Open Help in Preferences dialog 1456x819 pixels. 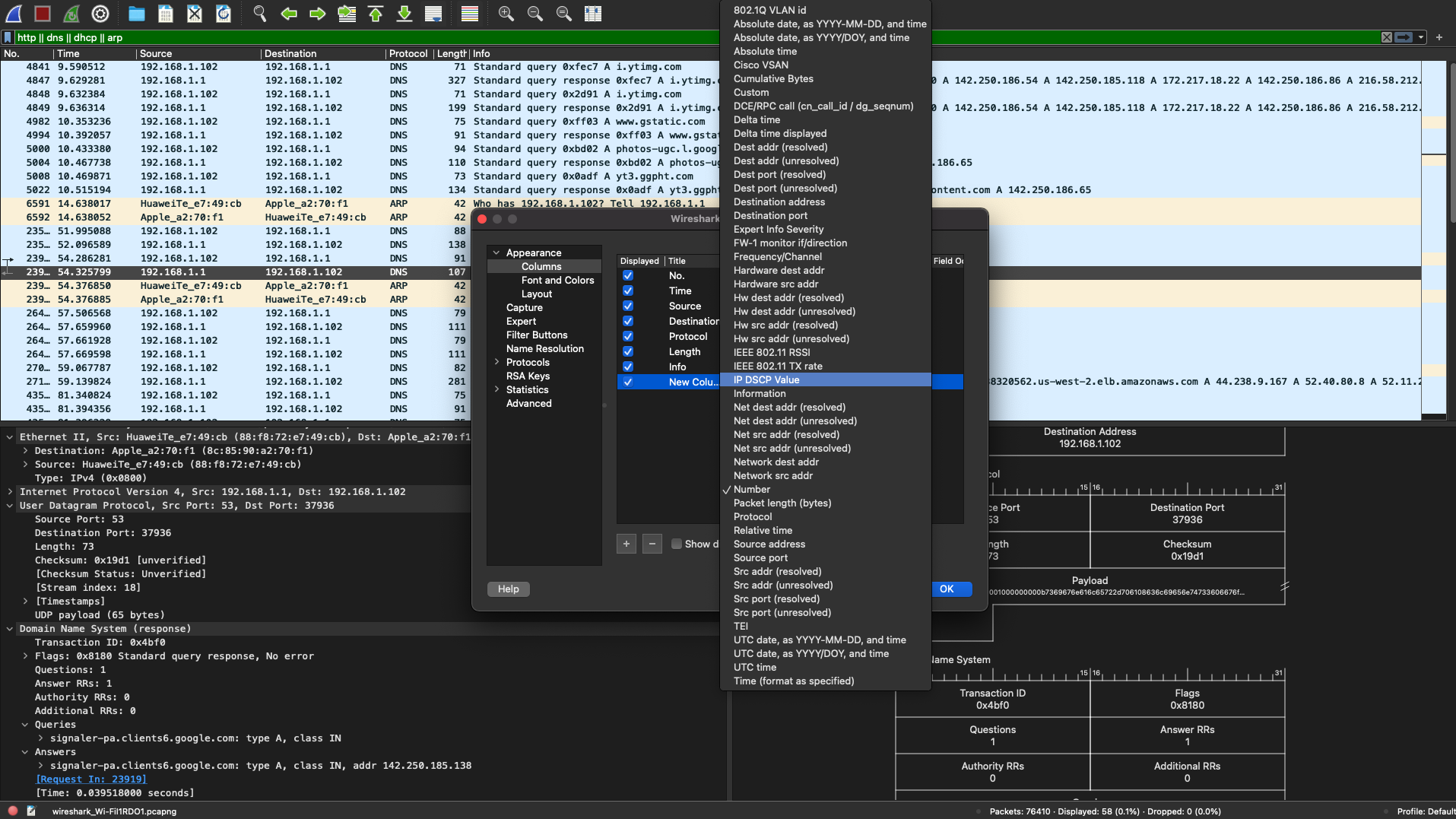tap(509, 589)
